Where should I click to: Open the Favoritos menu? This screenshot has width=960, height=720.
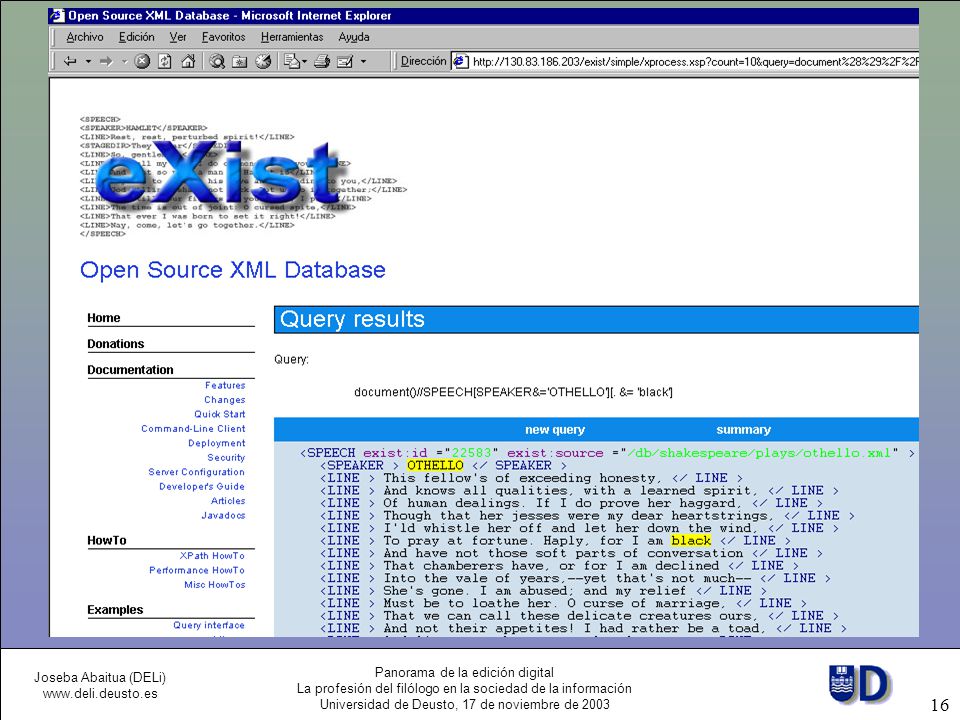coord(223,37)
